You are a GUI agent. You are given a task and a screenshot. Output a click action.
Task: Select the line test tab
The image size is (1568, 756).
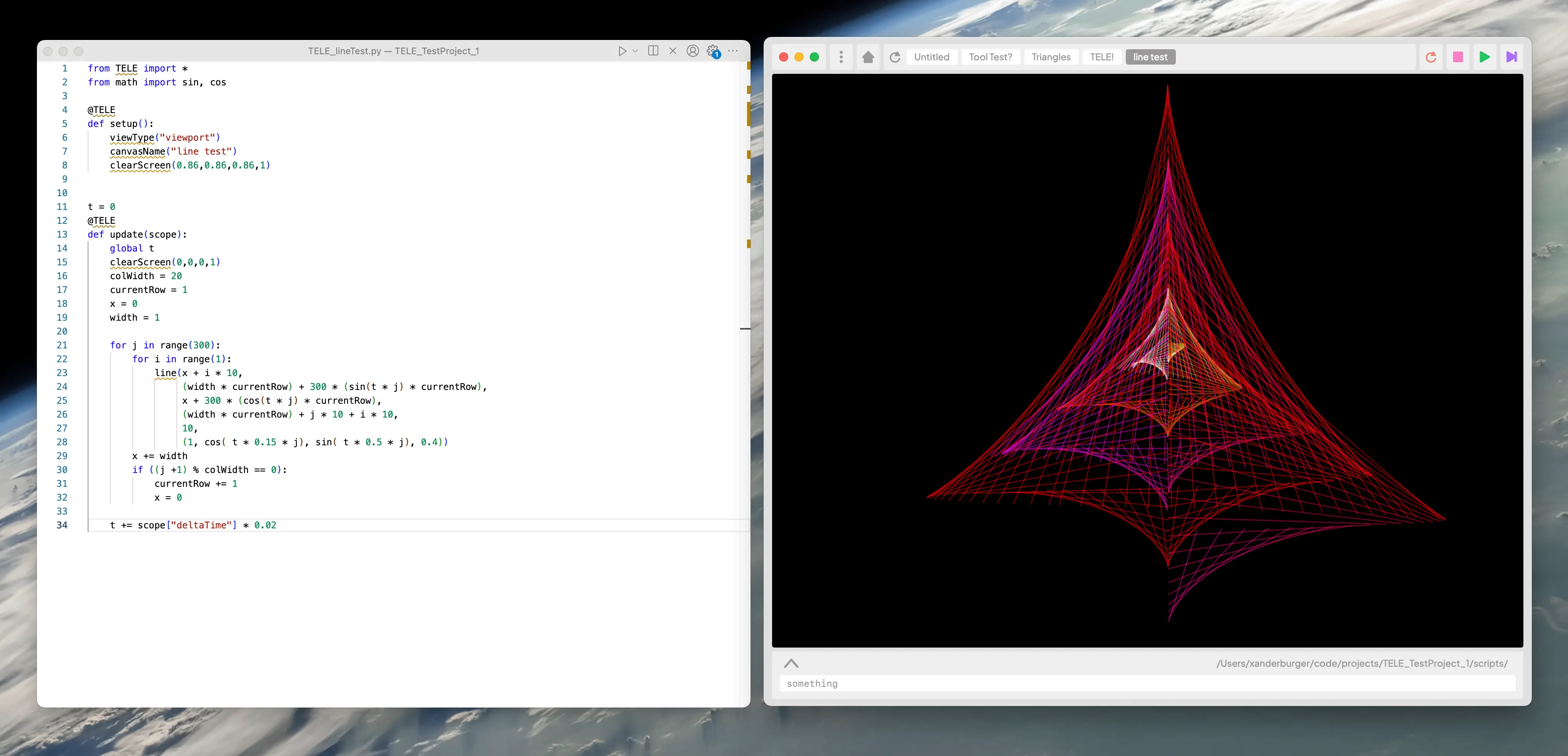click(x=1150, y=57)
